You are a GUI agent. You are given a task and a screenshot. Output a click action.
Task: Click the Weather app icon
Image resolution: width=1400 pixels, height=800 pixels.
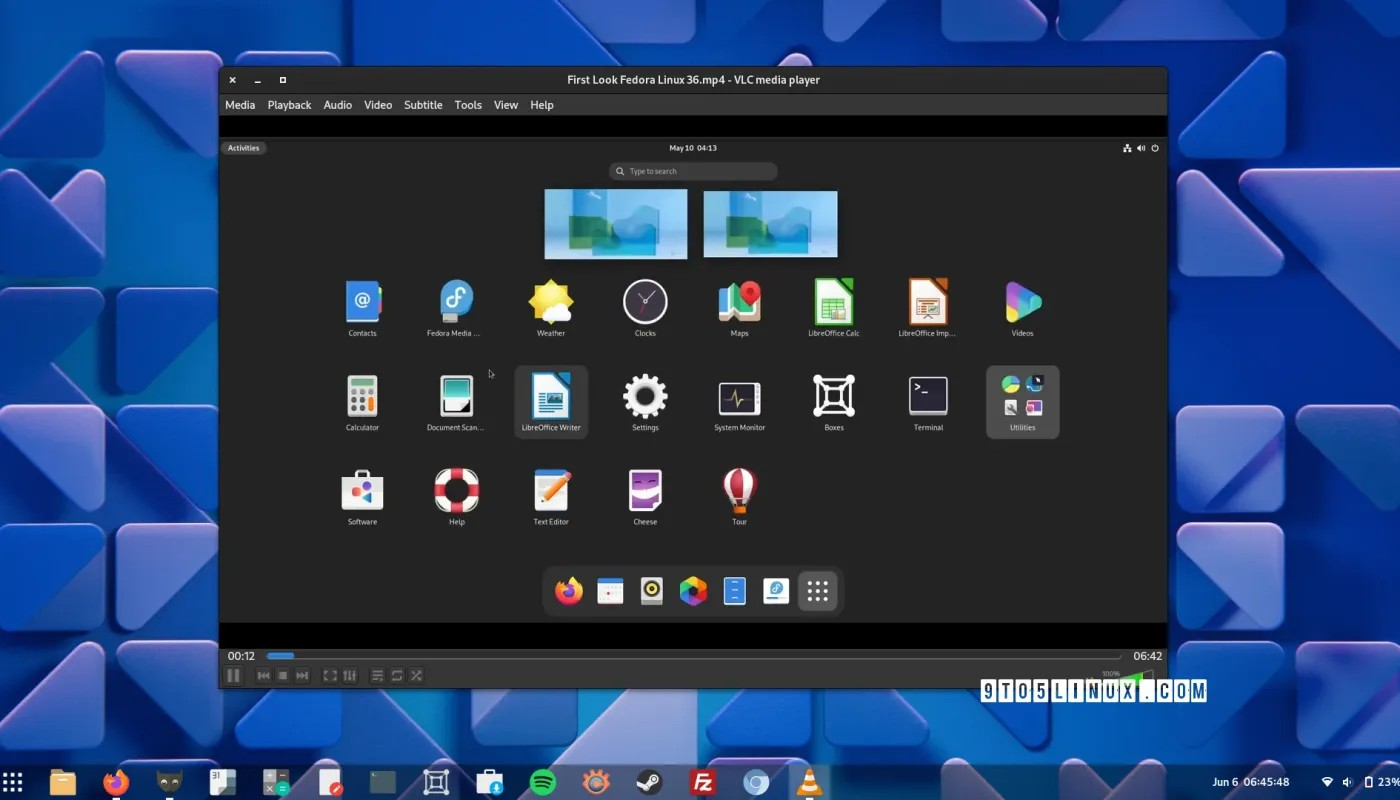pos(551,301)
